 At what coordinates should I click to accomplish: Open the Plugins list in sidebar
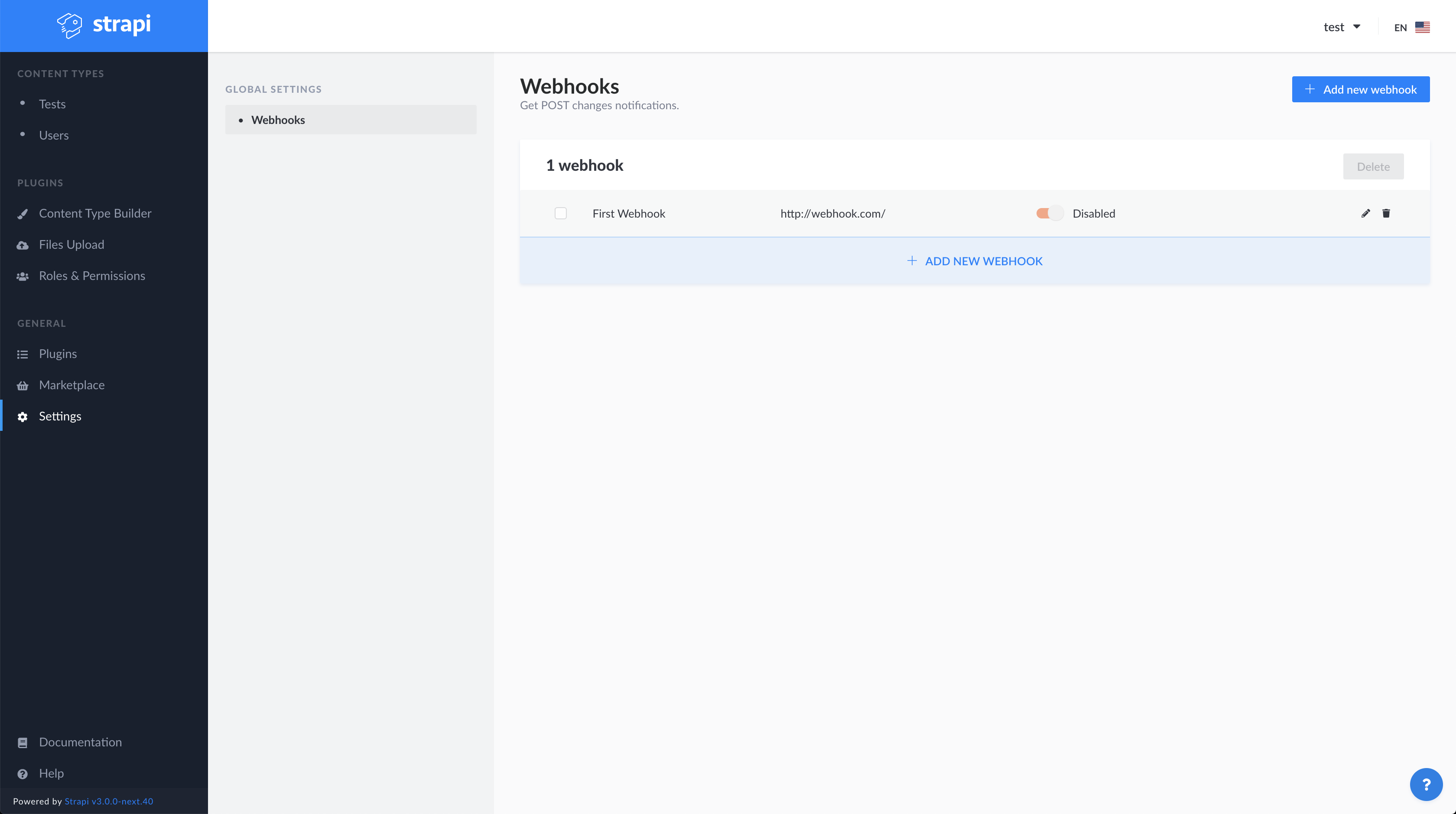[58, 354]
